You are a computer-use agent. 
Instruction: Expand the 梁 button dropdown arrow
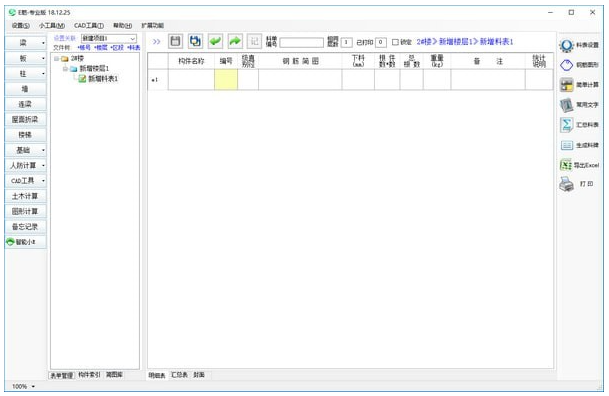pos(43,43)
